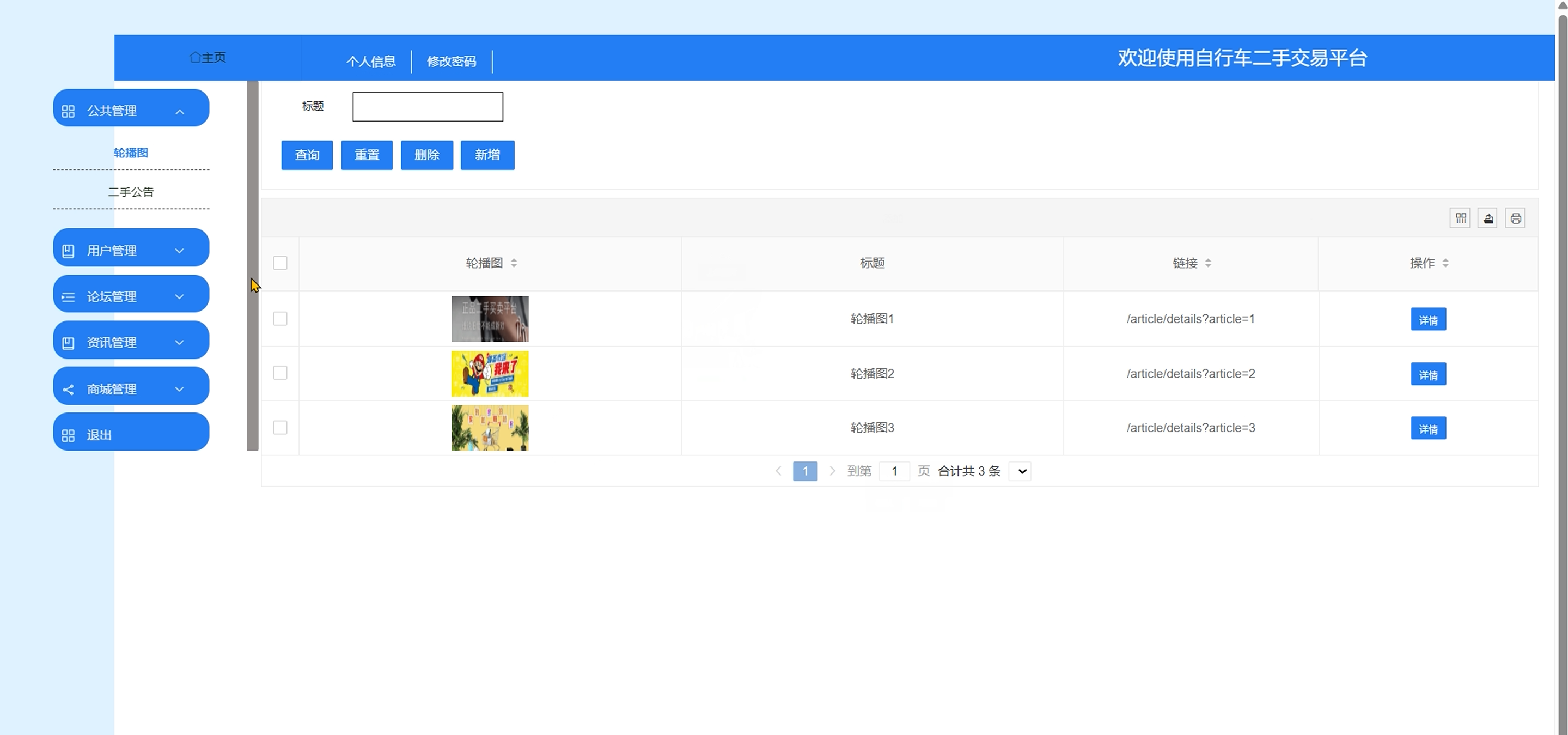
Task: Open 详情 for 轮播图2
Action: pos(1428,374)
